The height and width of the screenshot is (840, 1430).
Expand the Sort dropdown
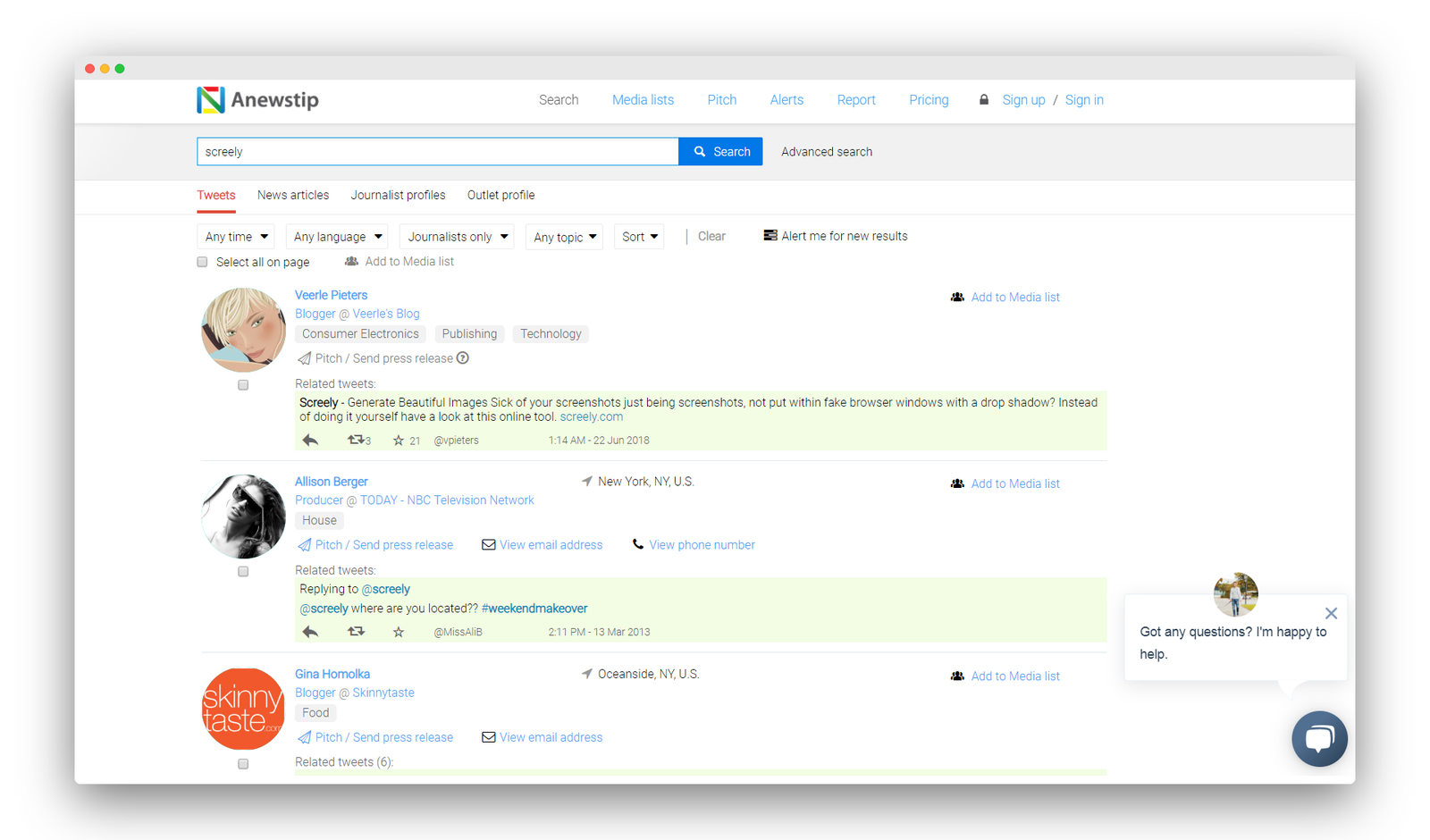click(x=639, y=237)
